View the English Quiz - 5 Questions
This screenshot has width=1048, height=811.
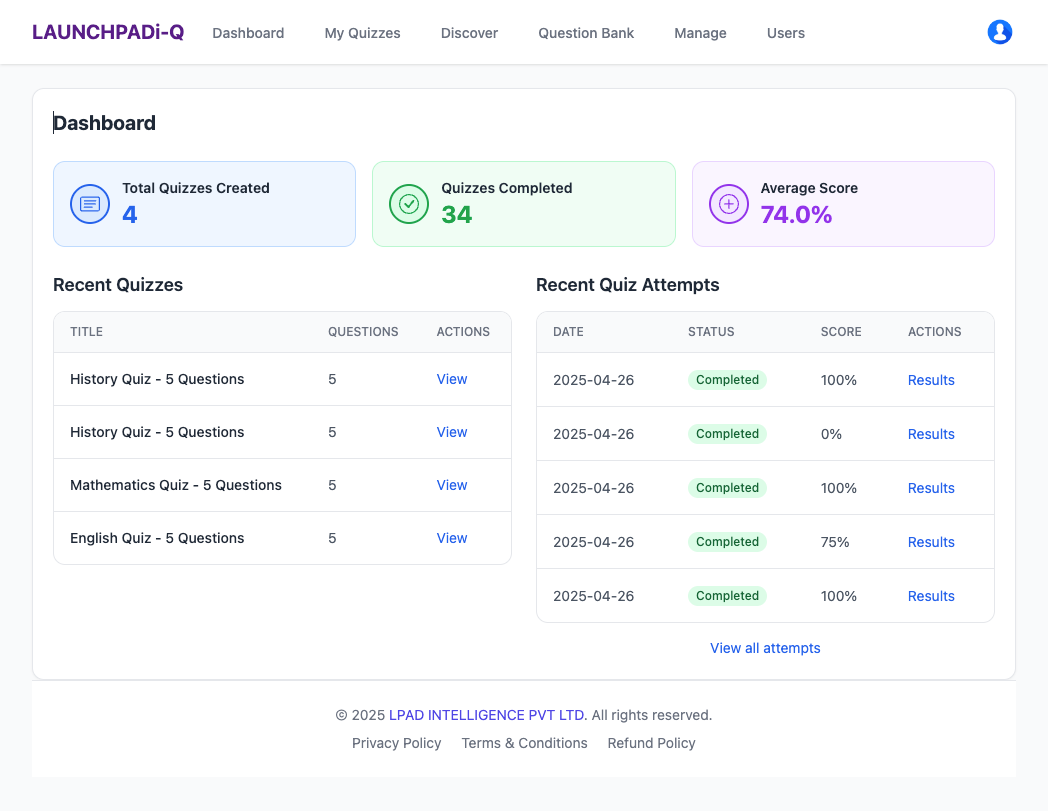(452, 538)
